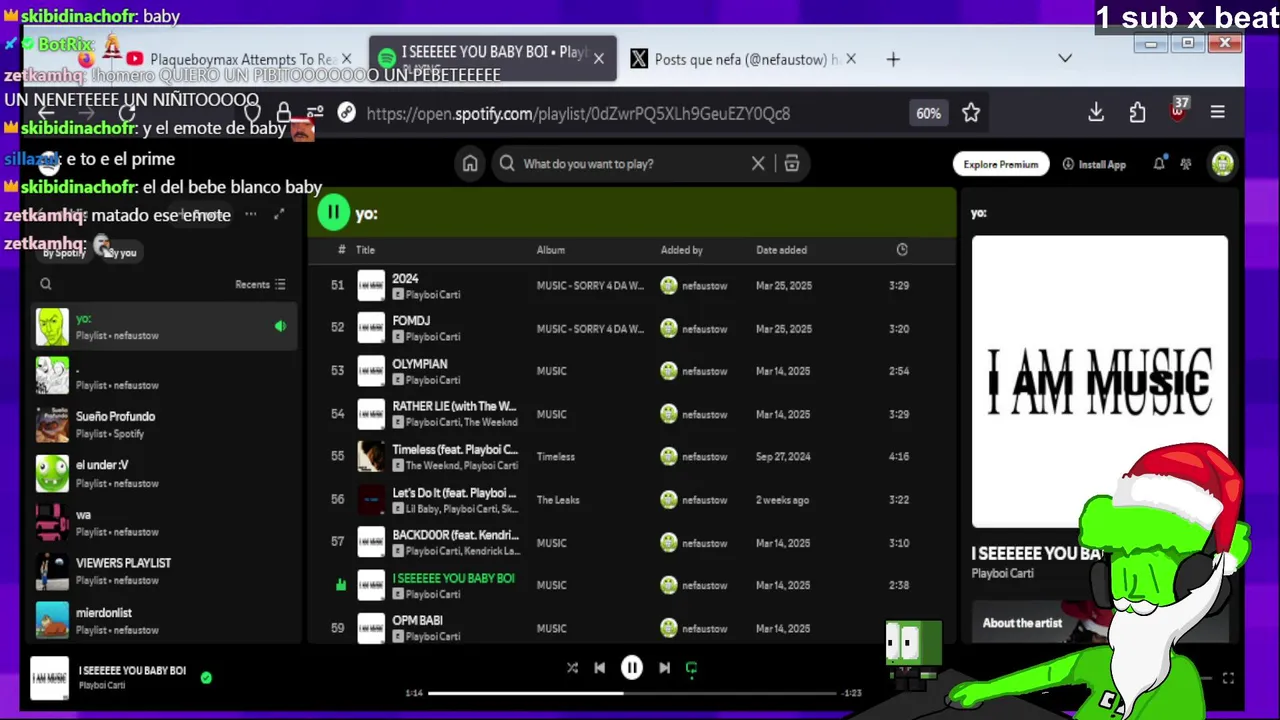The height and width of the screenshot is (720, 1280).
Task: Click the Let's Do It track title
Action: point(454,493)
